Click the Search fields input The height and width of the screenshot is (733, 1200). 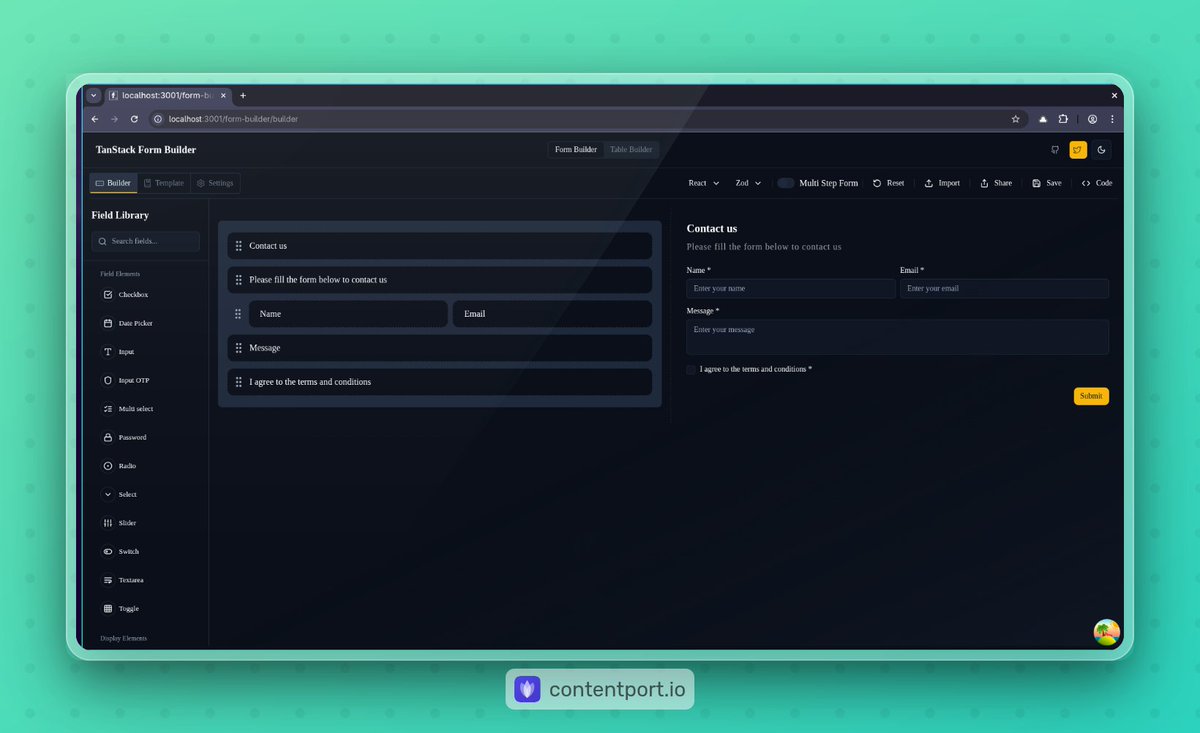[146, 241]
